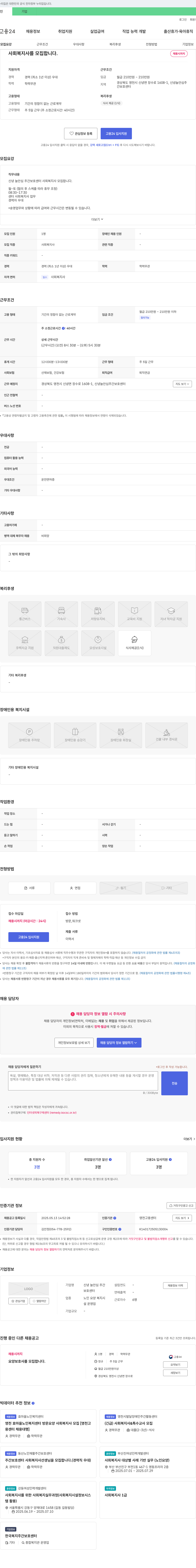This screenshot has height=1568, width=196.
Task: Click the top 고용24 입사지원 button
Action: (116, 133)
